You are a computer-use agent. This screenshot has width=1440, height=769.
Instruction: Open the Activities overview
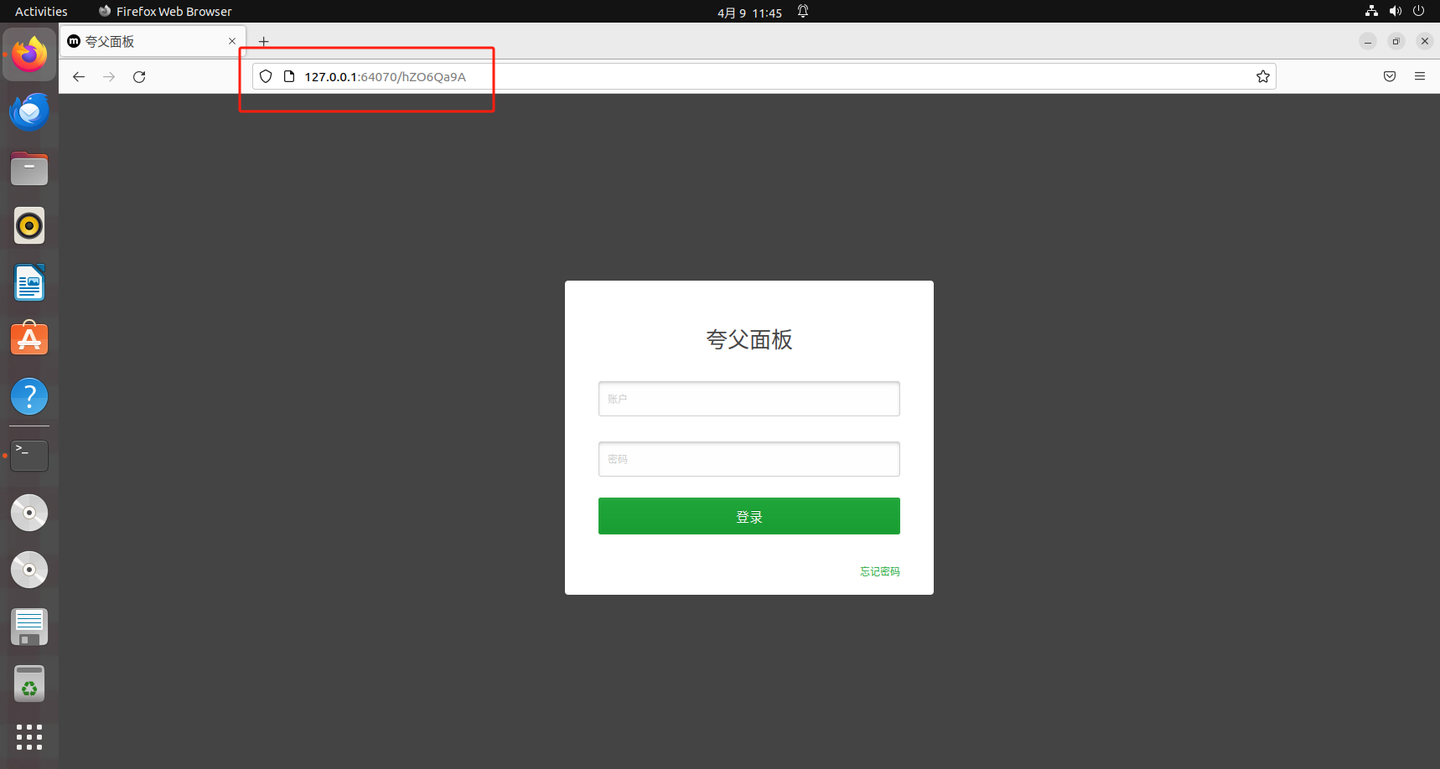pyautogui.click(x=39, y=11)
